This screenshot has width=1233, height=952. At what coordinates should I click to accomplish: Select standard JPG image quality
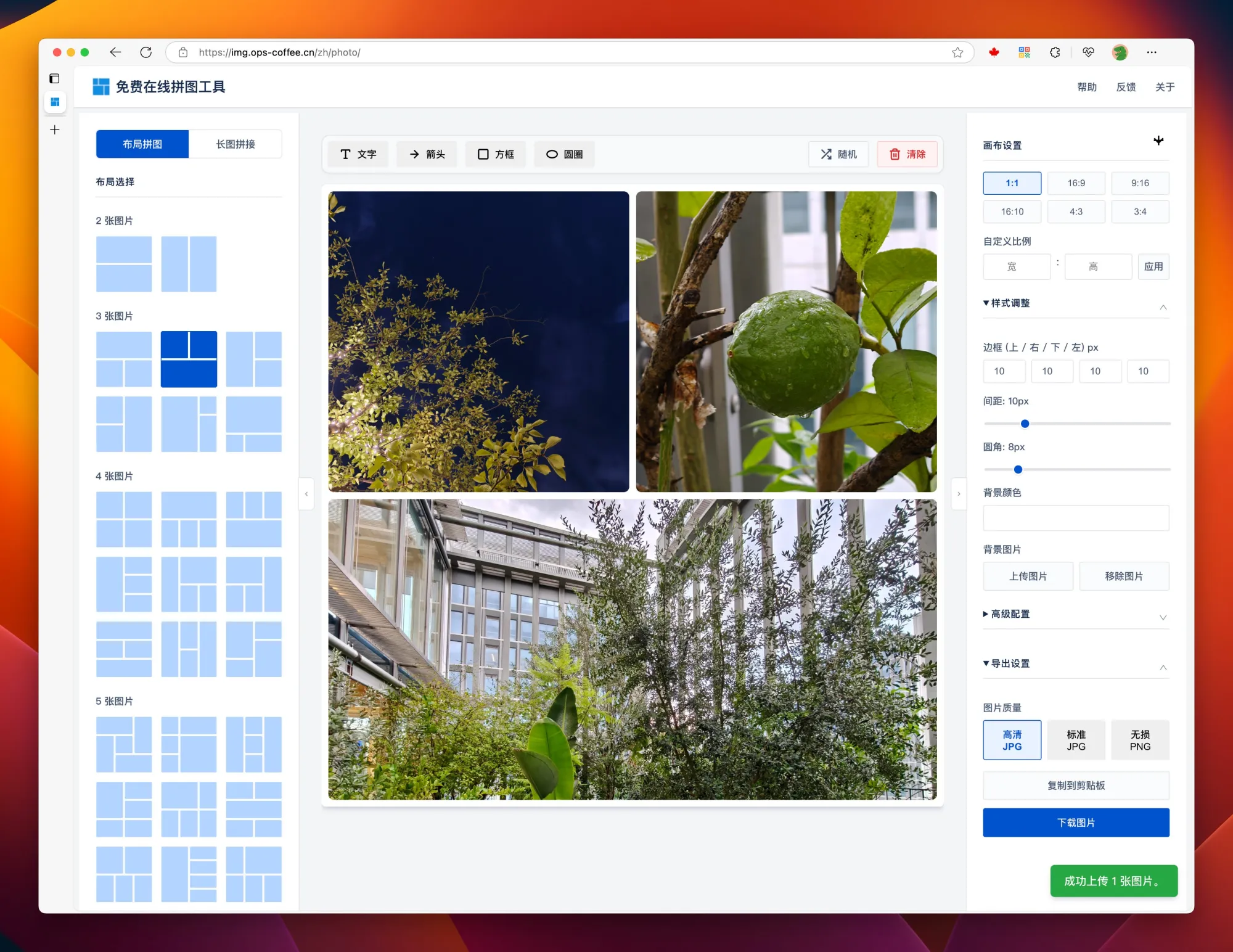pyautogui.click(x=1076, y=740)
